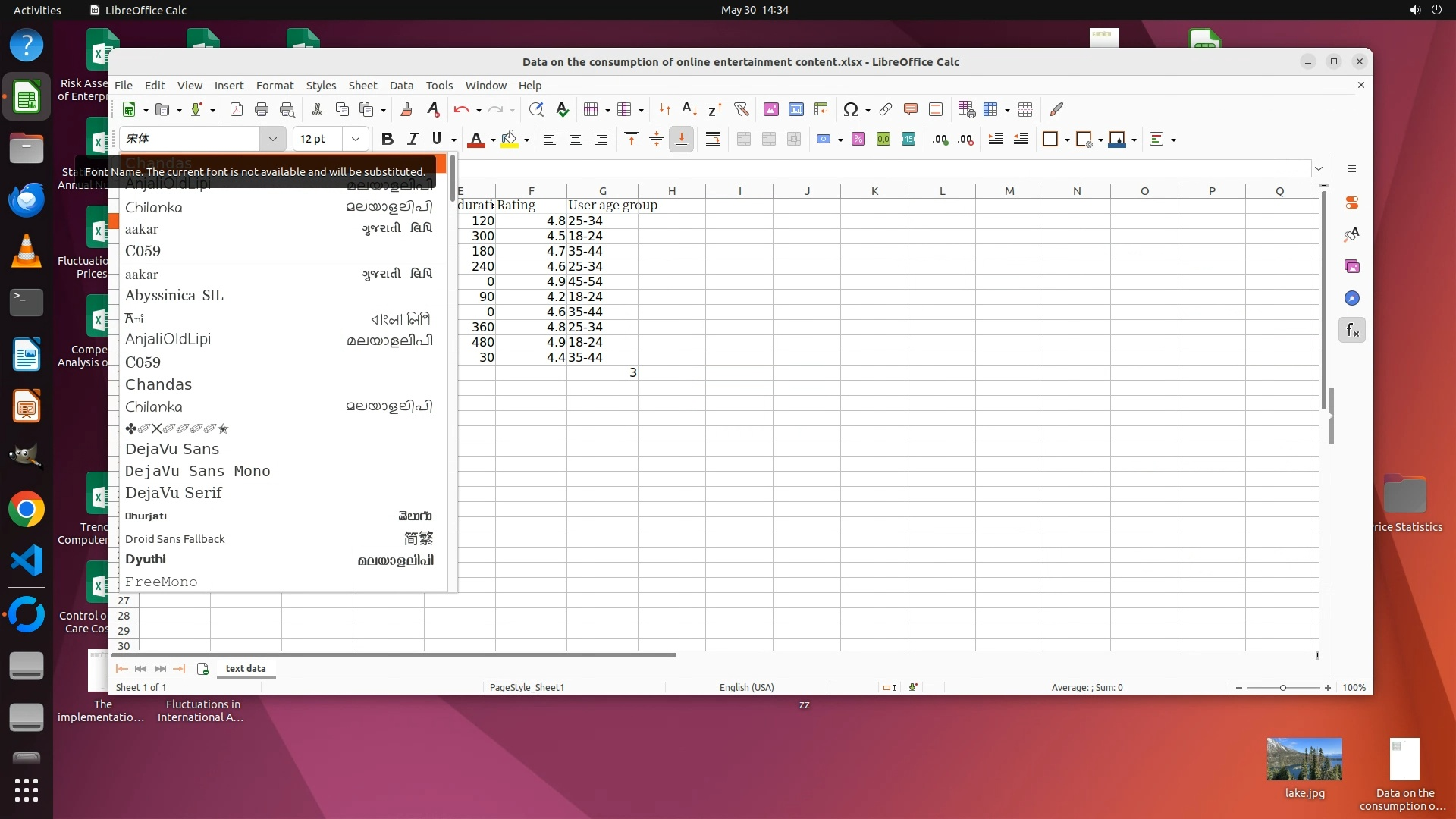This screenshot has width=1456, height=819.
Task: Select the 'text data' sheet tab
Action: (x=245, y=668)
